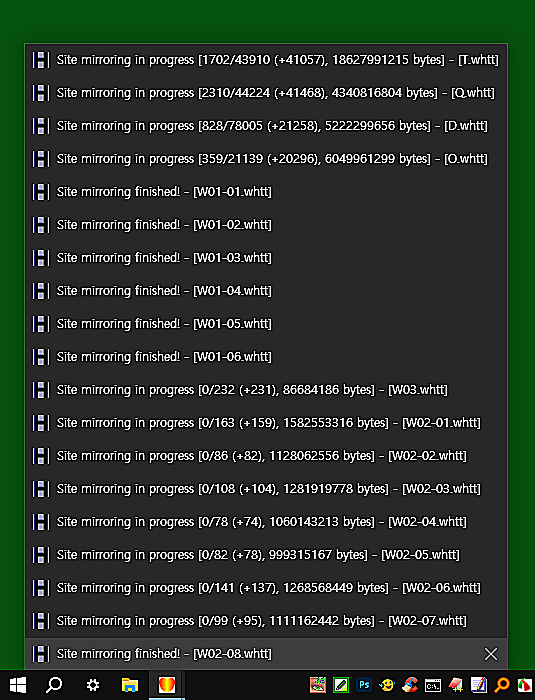Close the W02-08.whtt window with X
This screenshot has height=700, width=535.
click(491, 654)
